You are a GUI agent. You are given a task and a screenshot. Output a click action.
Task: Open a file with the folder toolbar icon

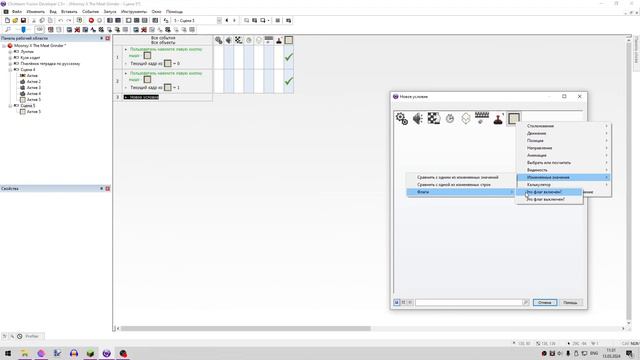pos(15,20)
